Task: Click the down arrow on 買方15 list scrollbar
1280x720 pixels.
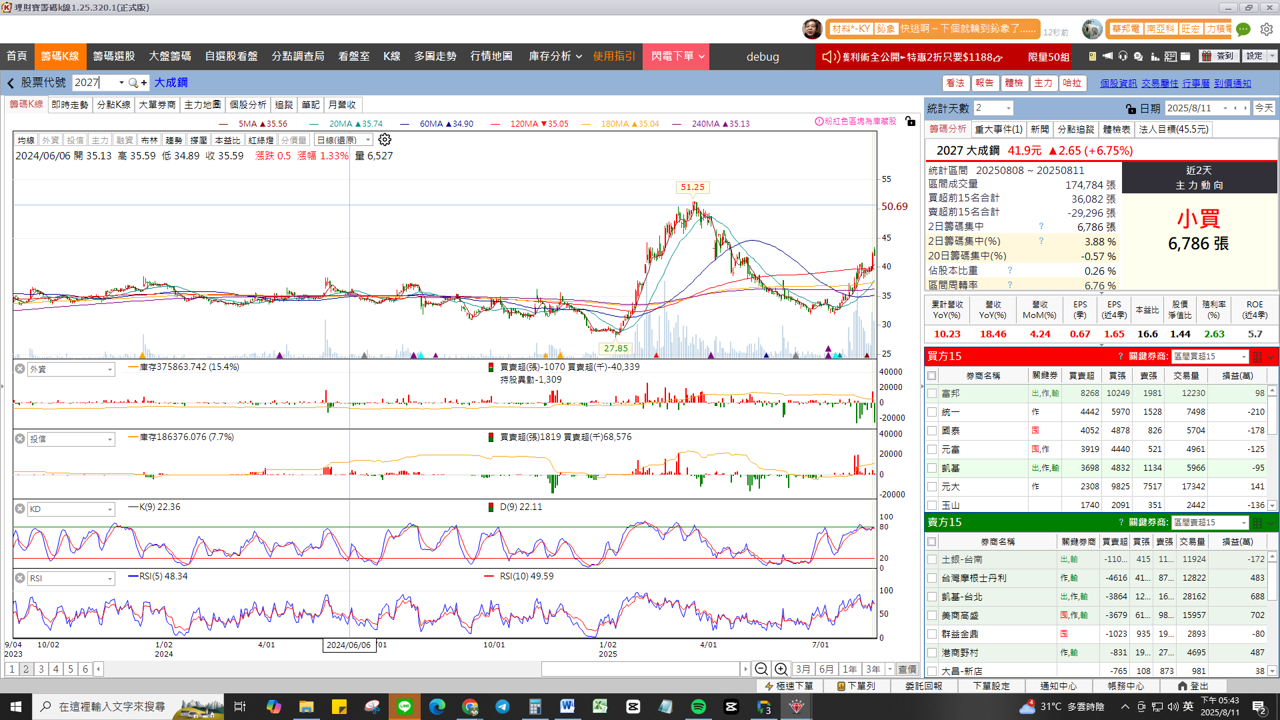Action: coord(1272,505)
